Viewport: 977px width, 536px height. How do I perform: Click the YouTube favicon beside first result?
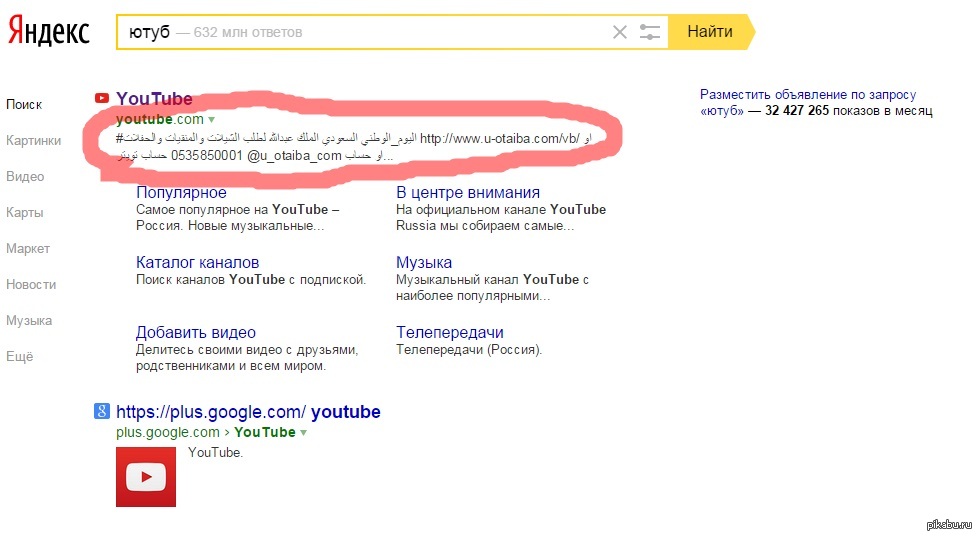click(x=101, y=98)
